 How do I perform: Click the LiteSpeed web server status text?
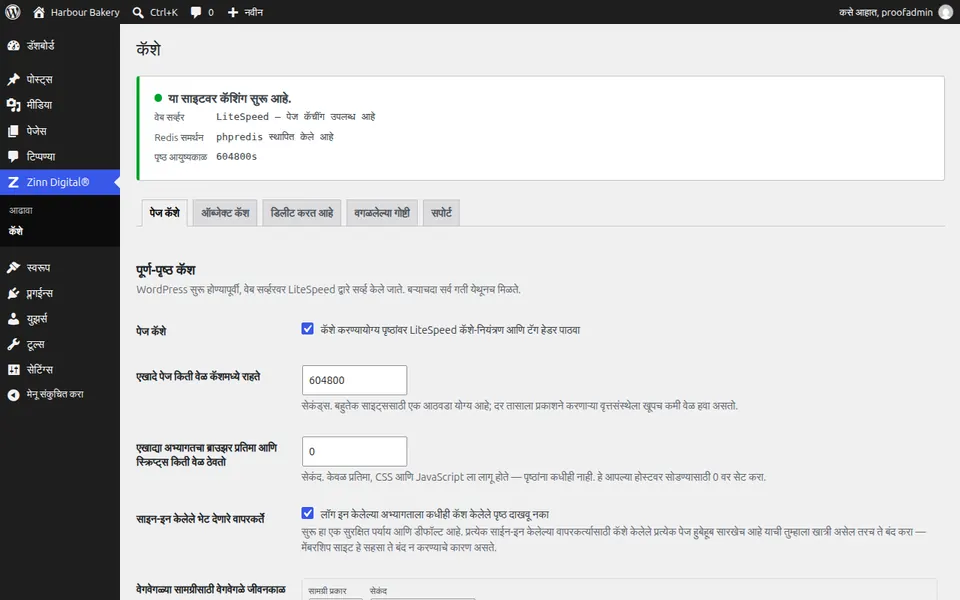point(296,117)
